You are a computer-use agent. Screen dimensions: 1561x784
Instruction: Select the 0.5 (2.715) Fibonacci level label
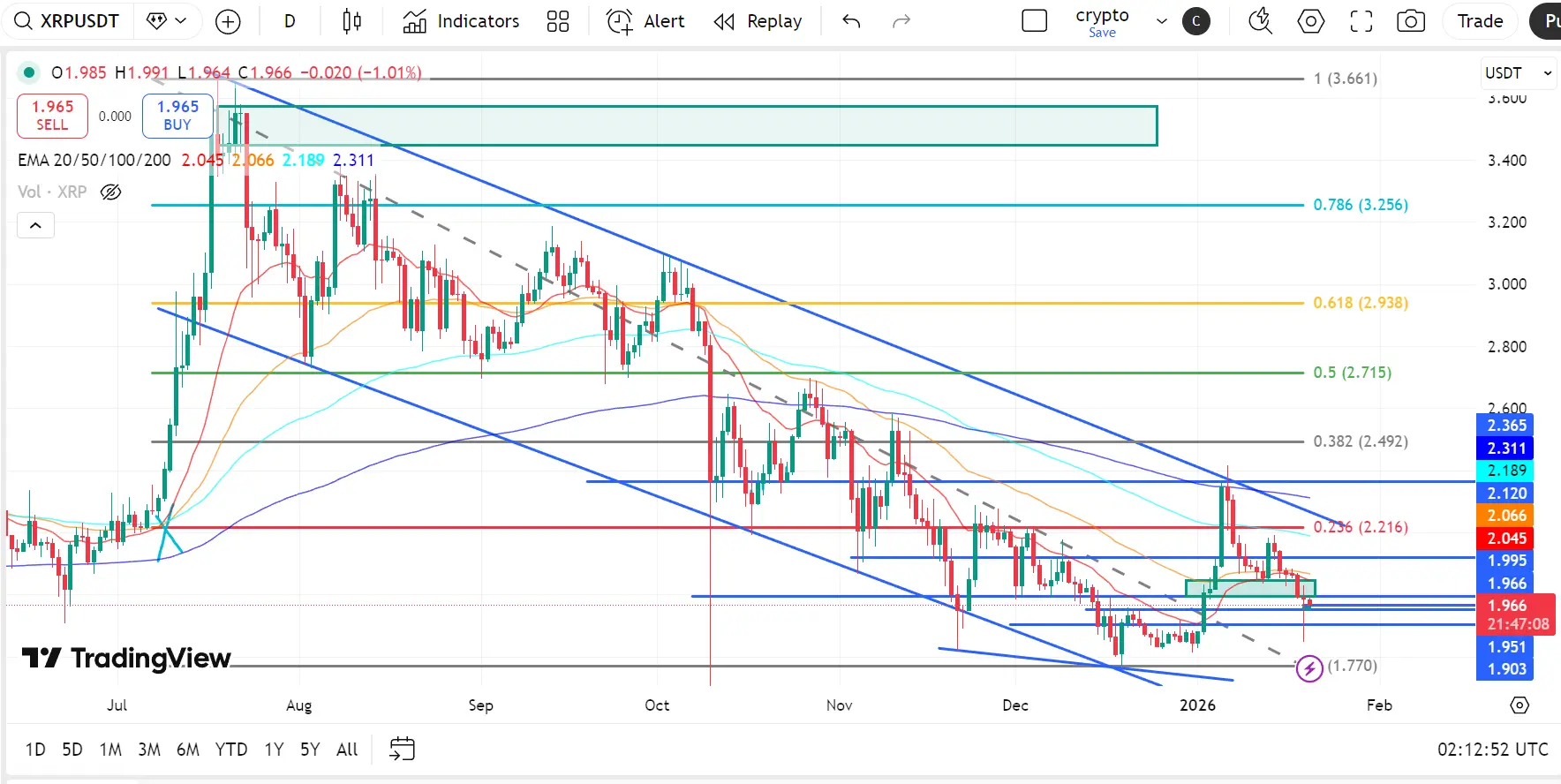pyautogui.click(x=1352, y=373)
